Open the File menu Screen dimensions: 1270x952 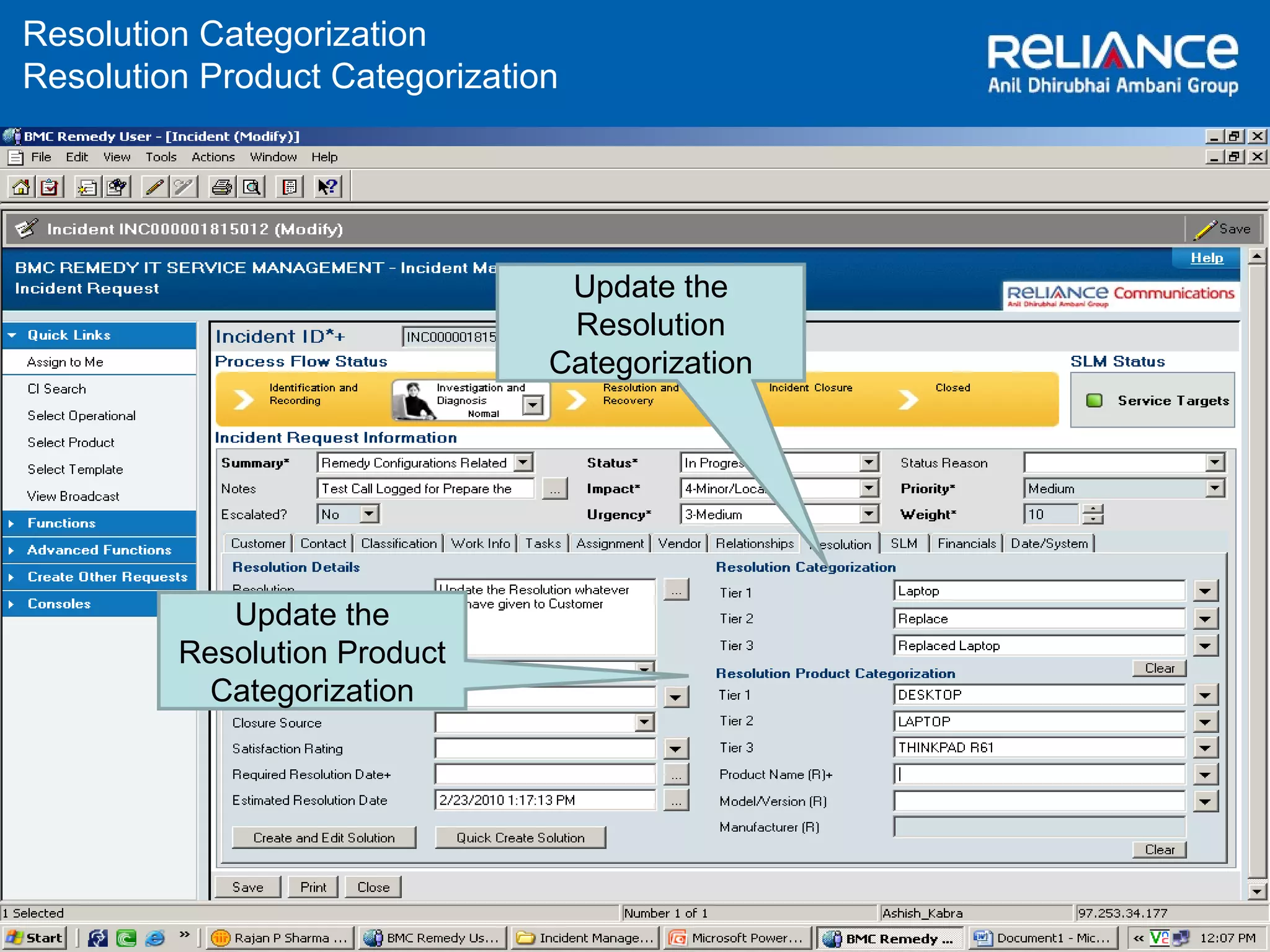(41, 157)
